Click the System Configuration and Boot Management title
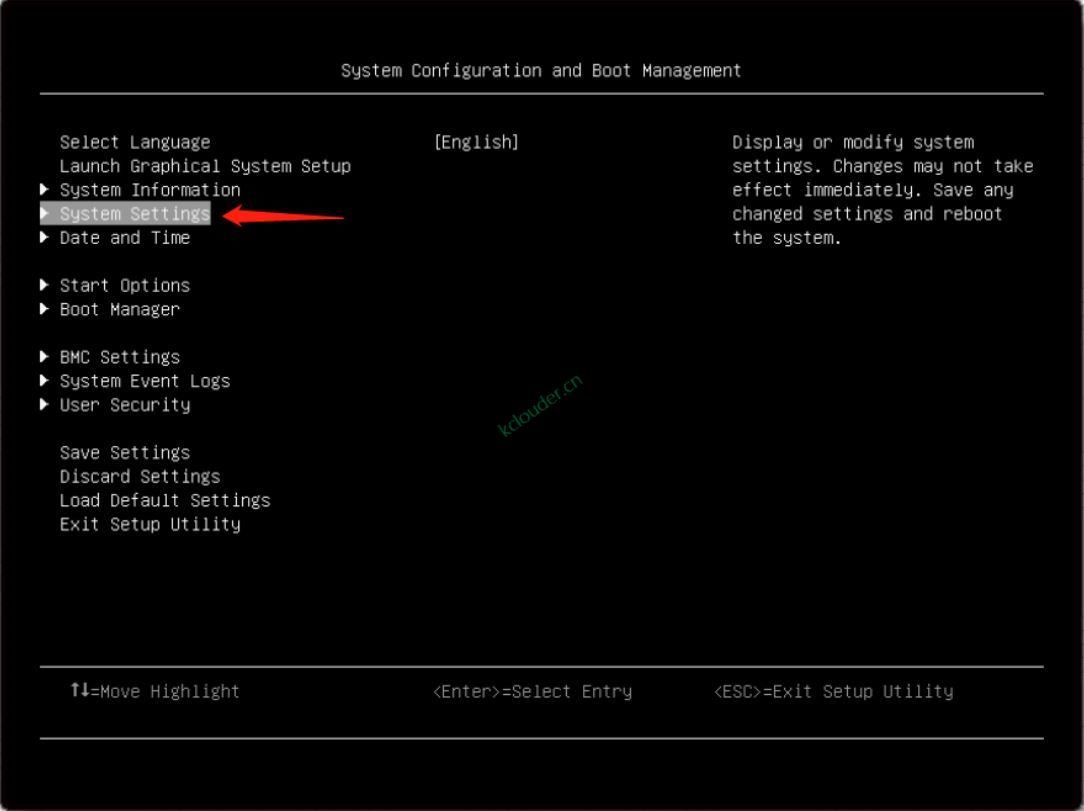1084x811 pixels. pos(541,71)
